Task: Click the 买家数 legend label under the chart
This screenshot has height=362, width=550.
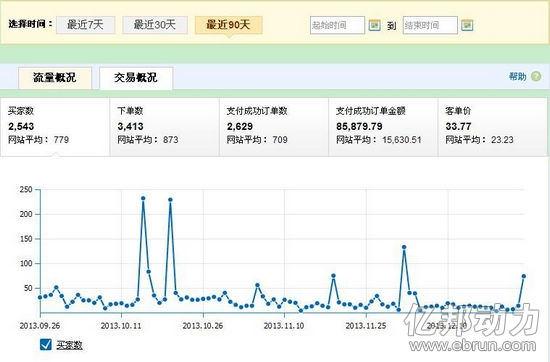Action: coord(69,345)
